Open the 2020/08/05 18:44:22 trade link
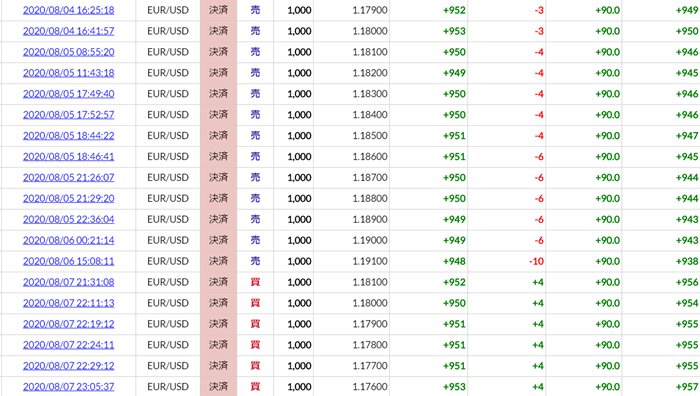The image size is (700, 396). (68, 136)
